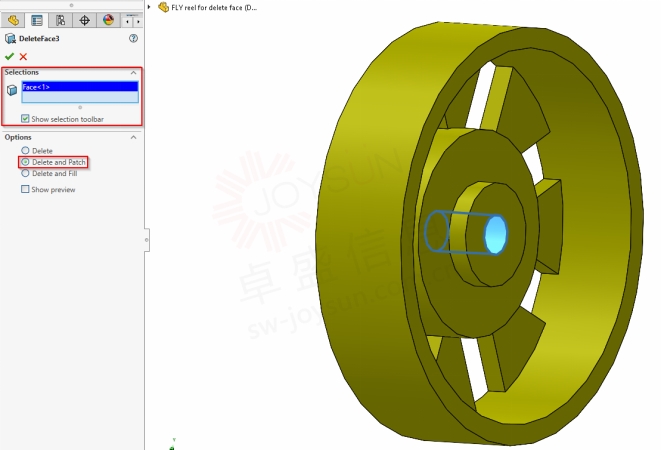
Task: Choose the Delete and Patch option
Action: click(25, 162)
